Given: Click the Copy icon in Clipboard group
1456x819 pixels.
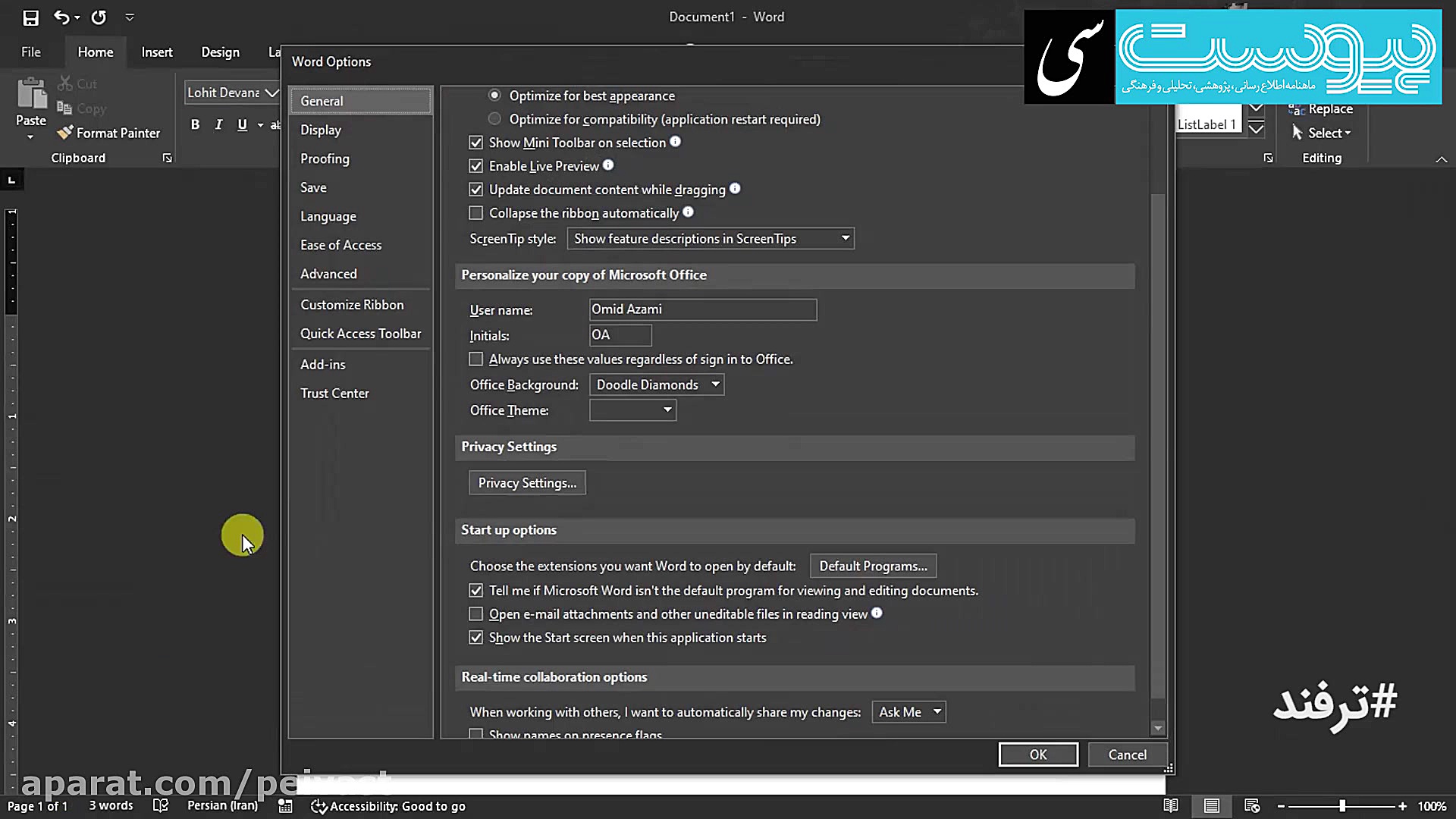Looking at the screenshot, I should point(65,108).
